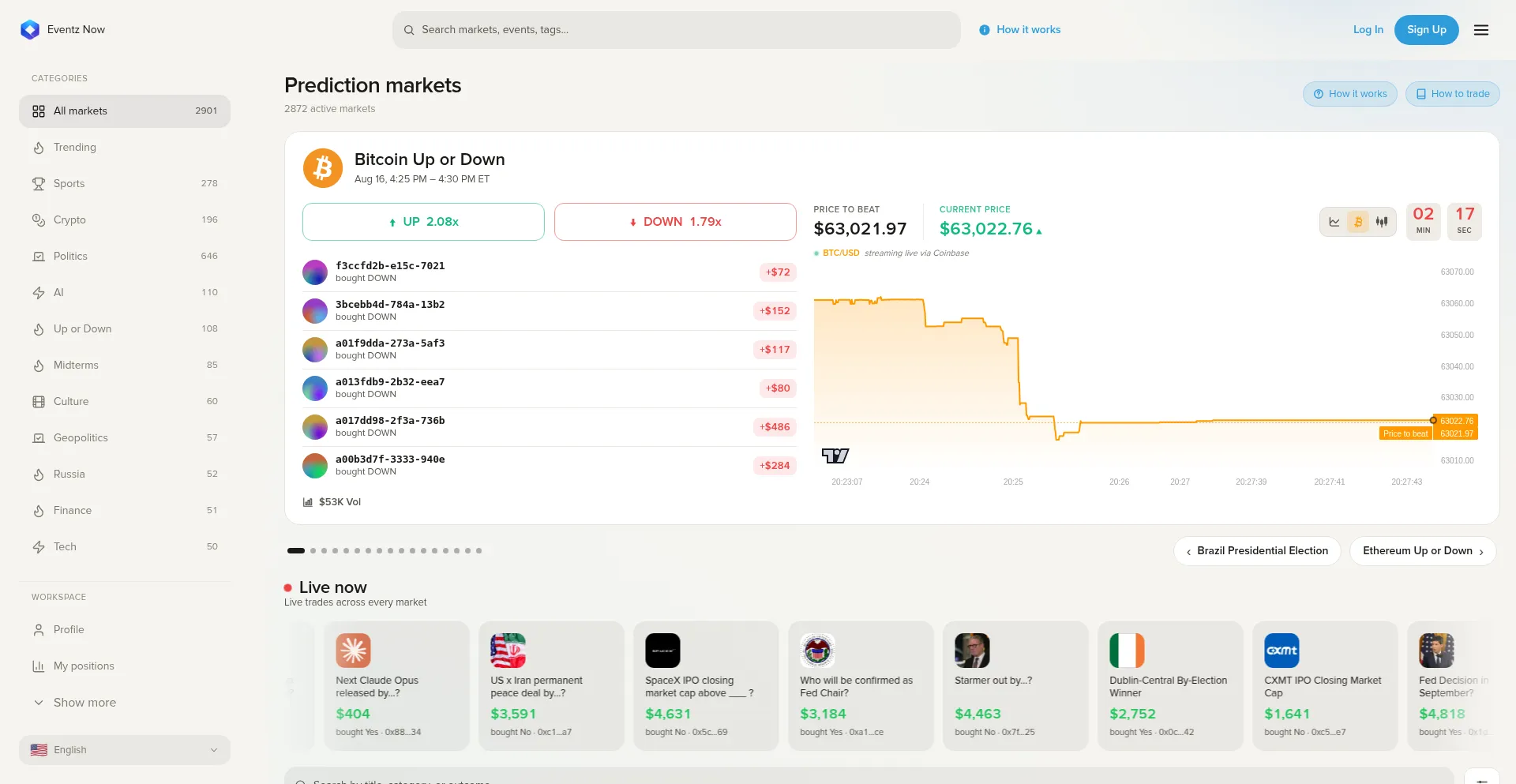The width and height of the screenshot is (1516, 784).
Task: Click the $53K Vol bar icon
Action: pyautogui.click(x=308, y=502)
